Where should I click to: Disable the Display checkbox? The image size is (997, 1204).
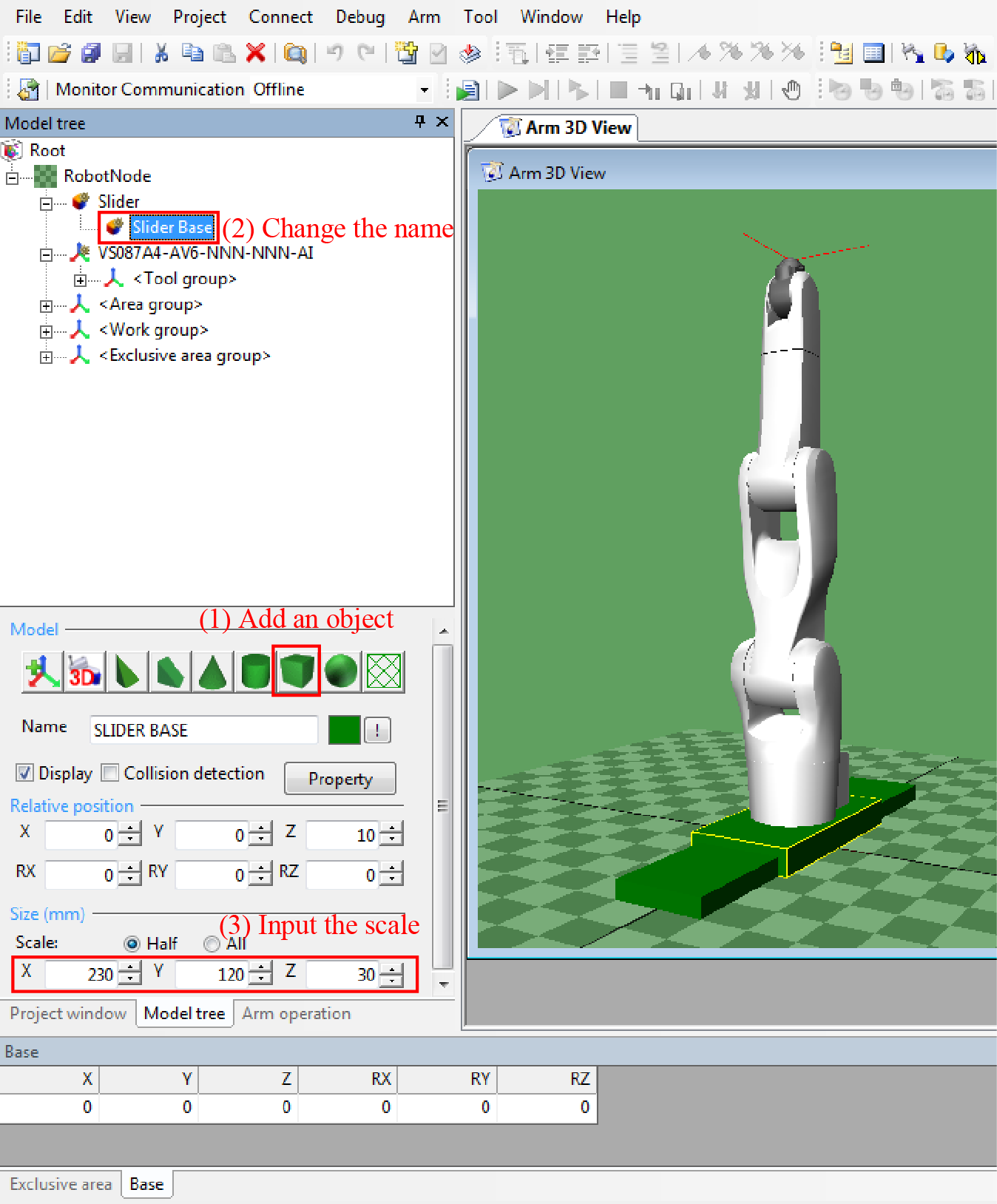point(25,773)
